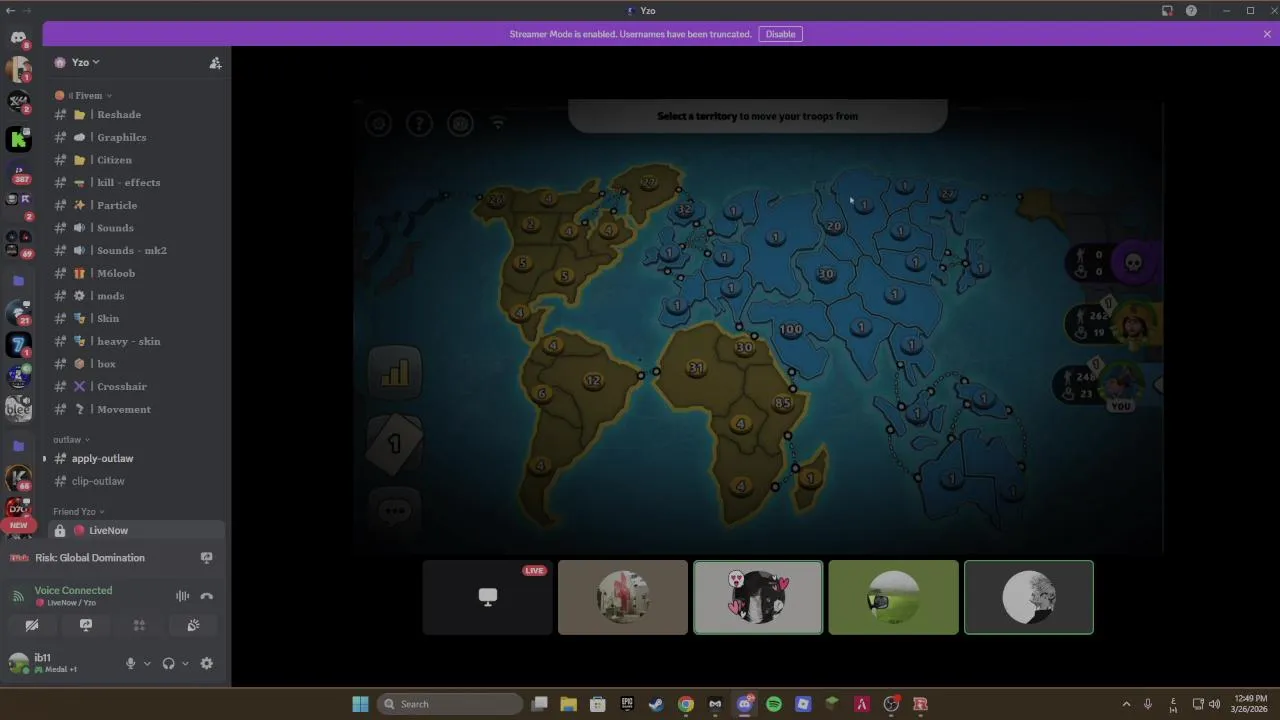Disconnect from voice with the hang-up icon
Viewport: 1280px width, 720px height.
[206, 596]
